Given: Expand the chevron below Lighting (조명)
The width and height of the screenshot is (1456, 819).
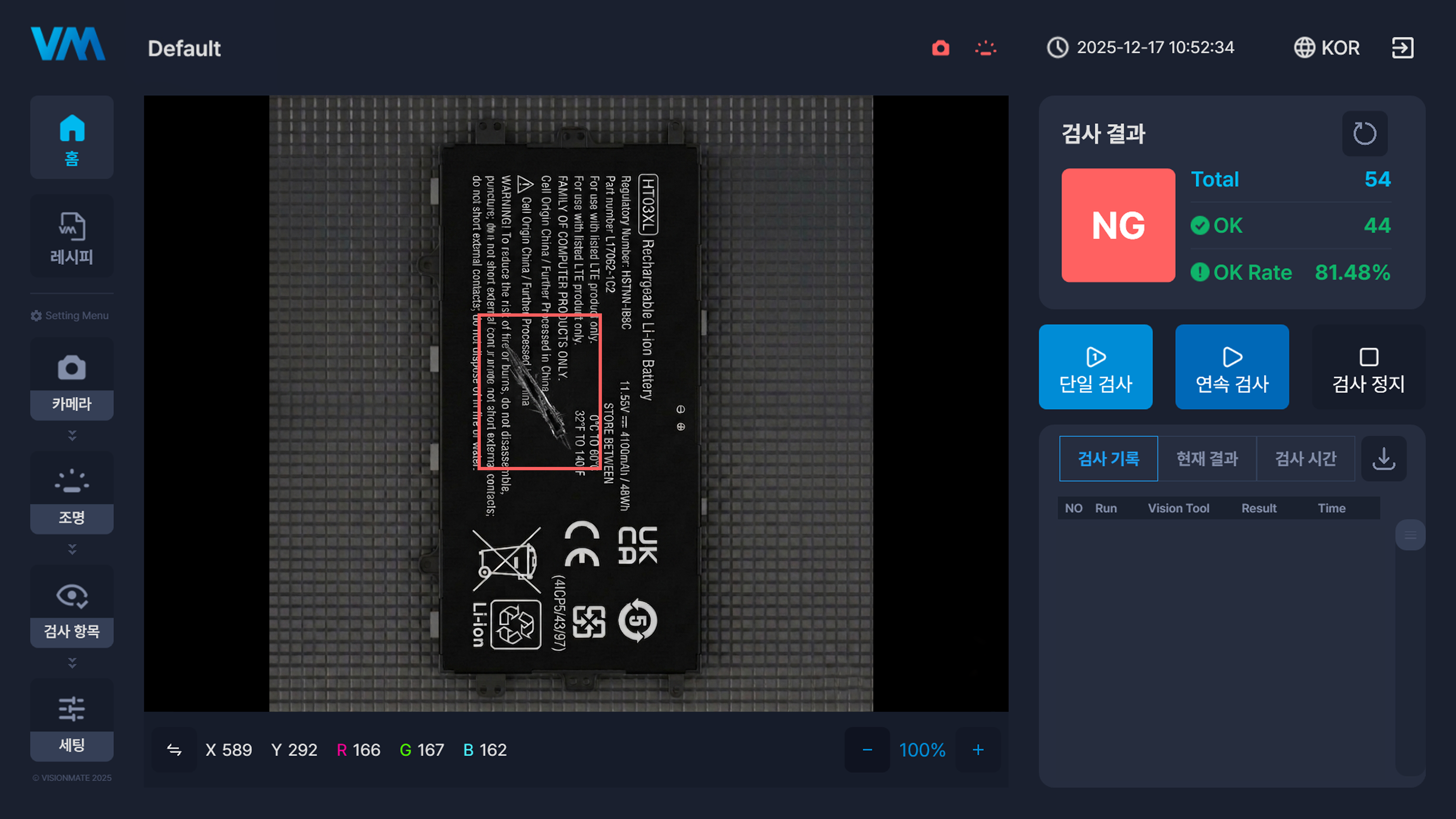Looking at the screenshot, I should [72, 549].
